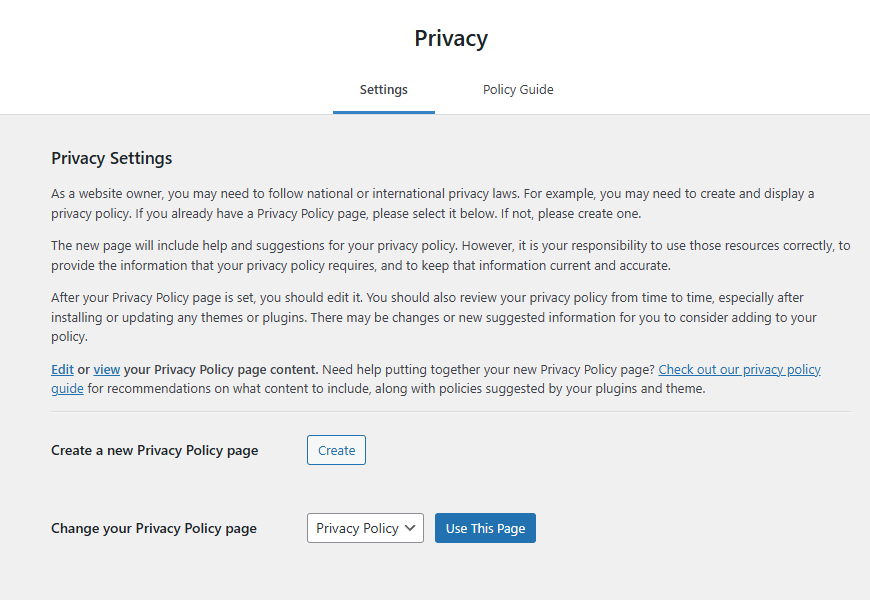Screen dimensions: 870x600
Task: Click the bold 'your Privacy Policy page content' text
Action: click(x=221, y=370)
